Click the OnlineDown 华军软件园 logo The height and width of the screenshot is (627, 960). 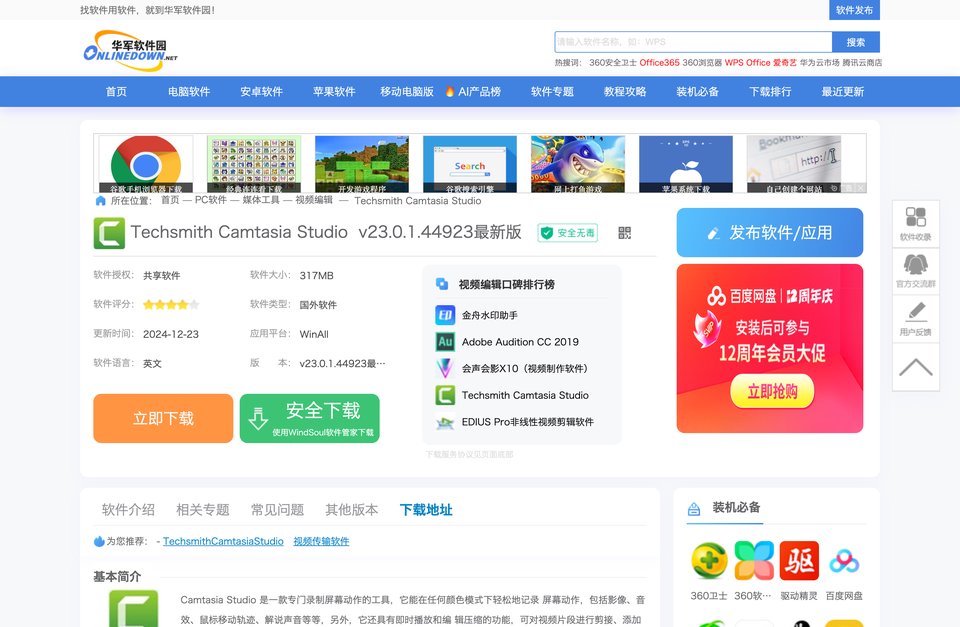[130, 51]
